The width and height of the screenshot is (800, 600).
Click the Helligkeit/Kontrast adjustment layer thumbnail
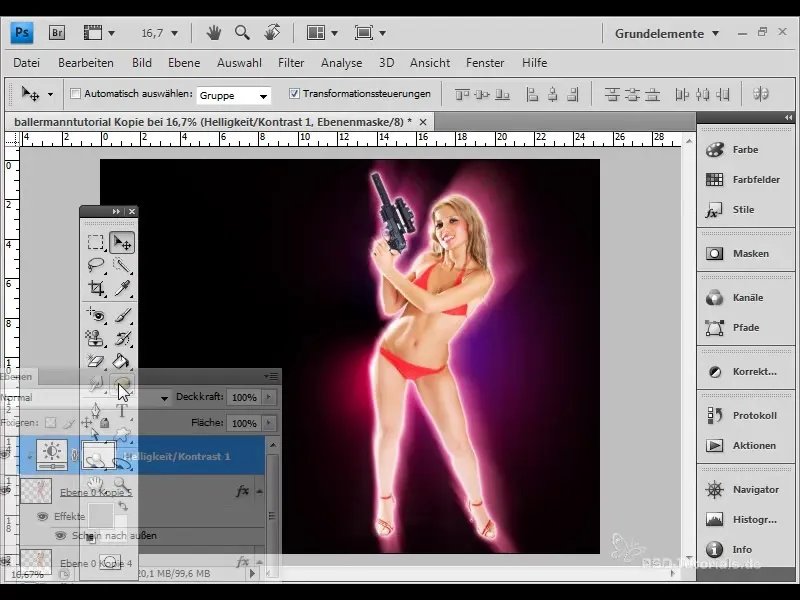click(x=52, y=454)
